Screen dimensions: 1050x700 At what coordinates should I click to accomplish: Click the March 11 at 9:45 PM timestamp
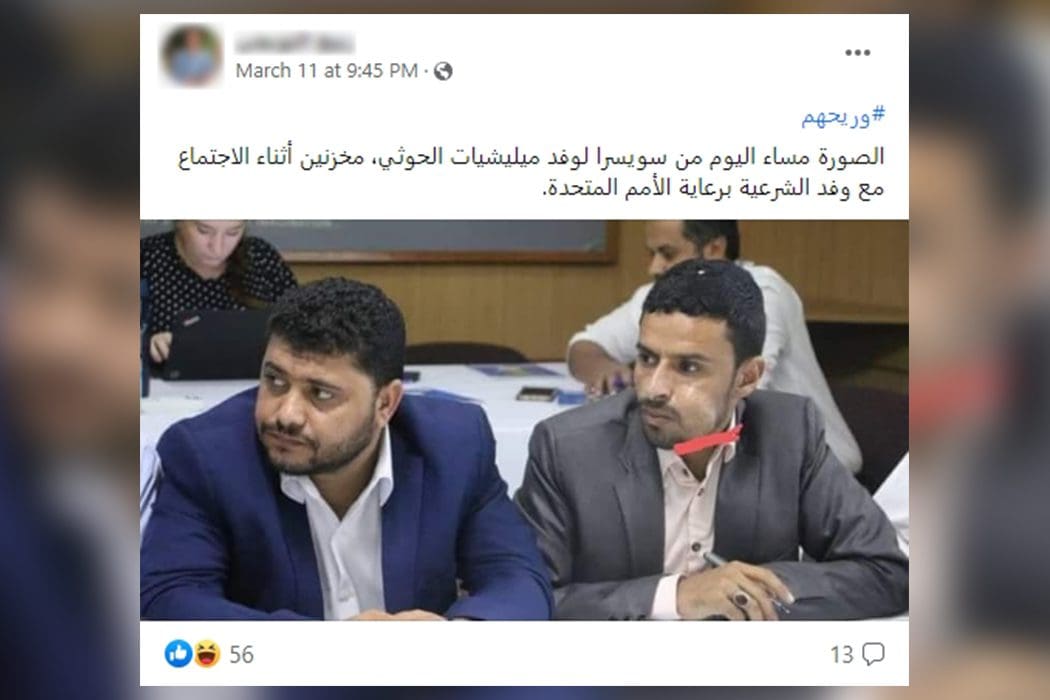point(327,71)
